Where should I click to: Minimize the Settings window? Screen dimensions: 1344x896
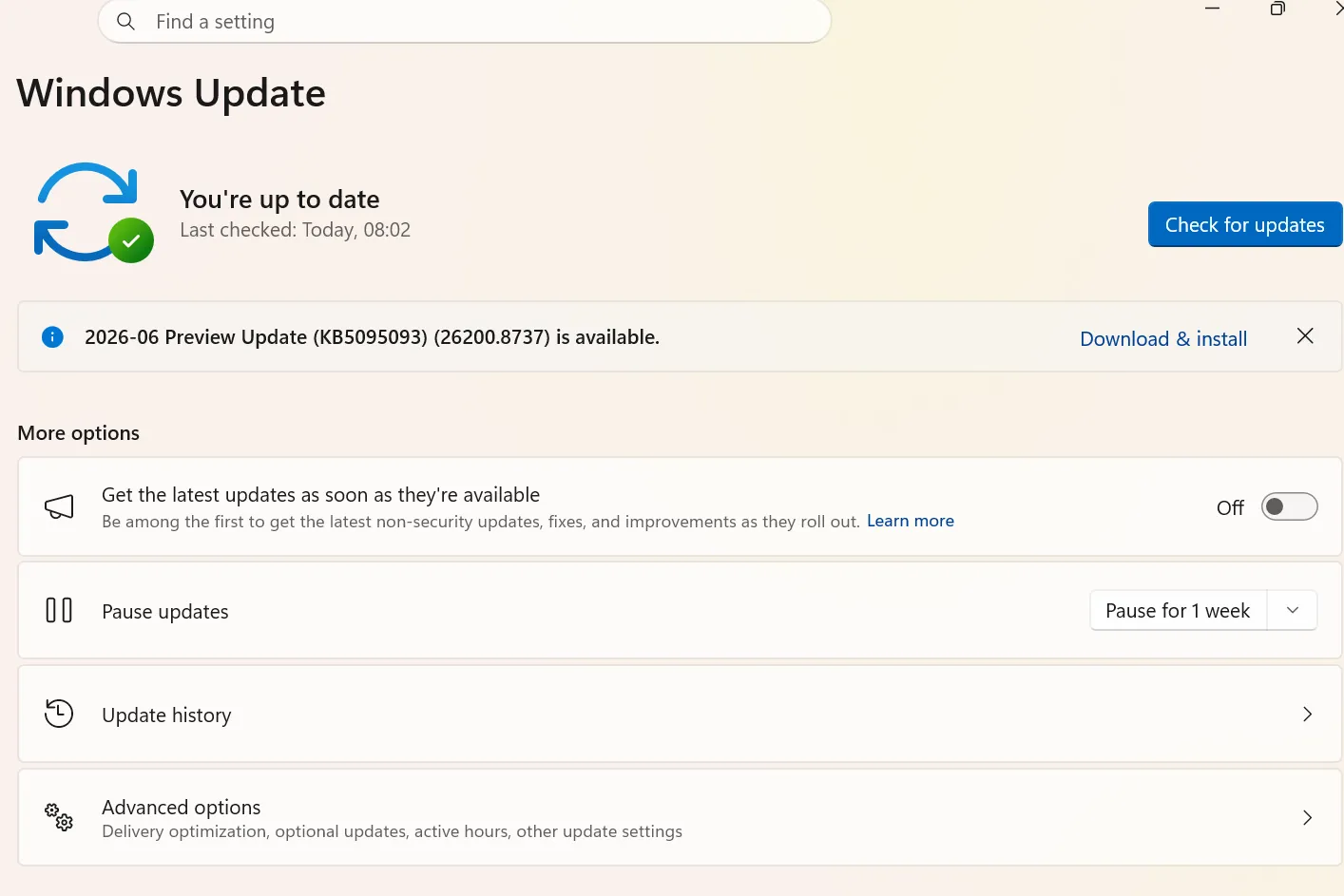pyautogui.click(x=1212, y=9)
